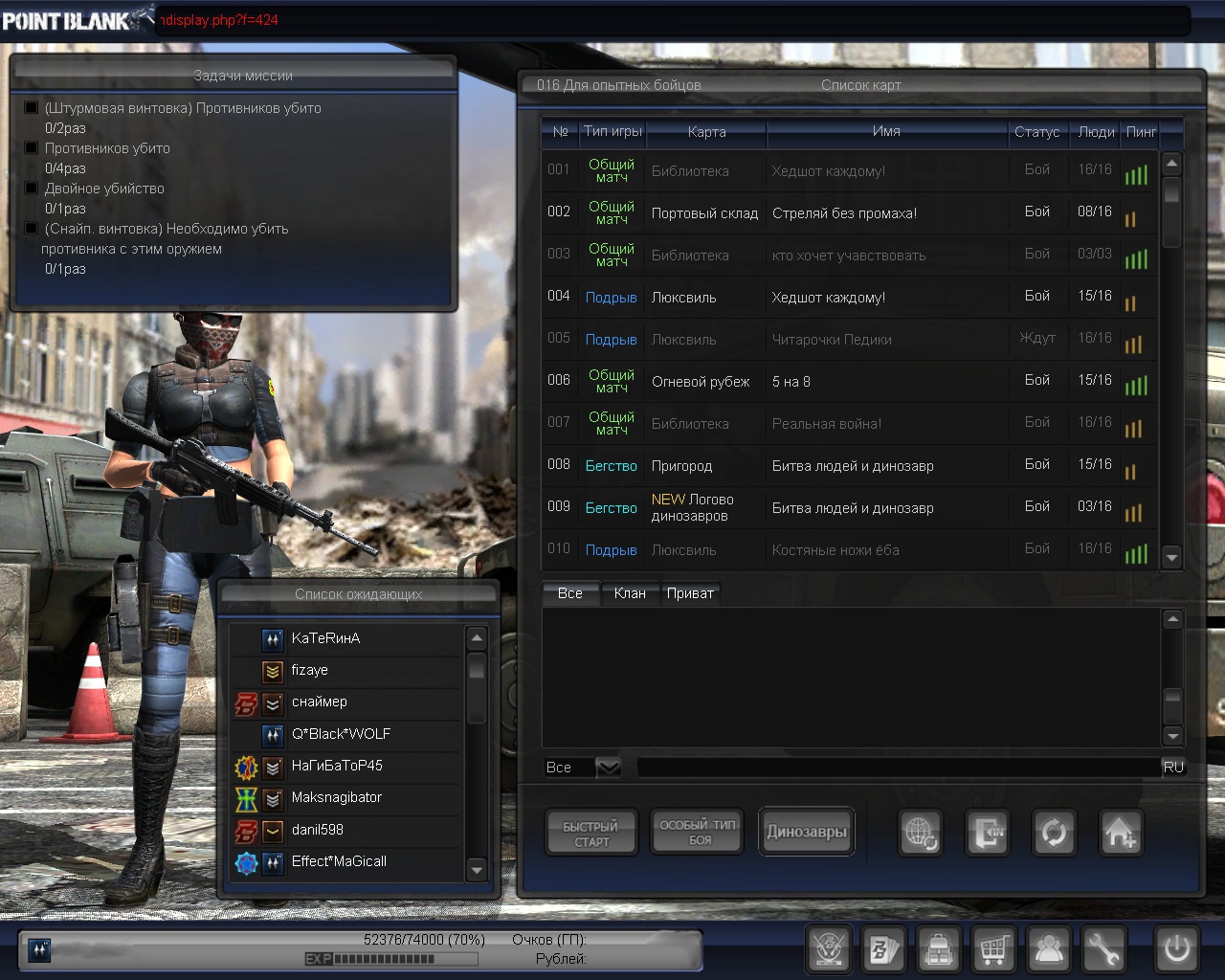Screen dimensions: 1225x980
Task: Click the RU language indicator
Action: [x=1173, y=767]
